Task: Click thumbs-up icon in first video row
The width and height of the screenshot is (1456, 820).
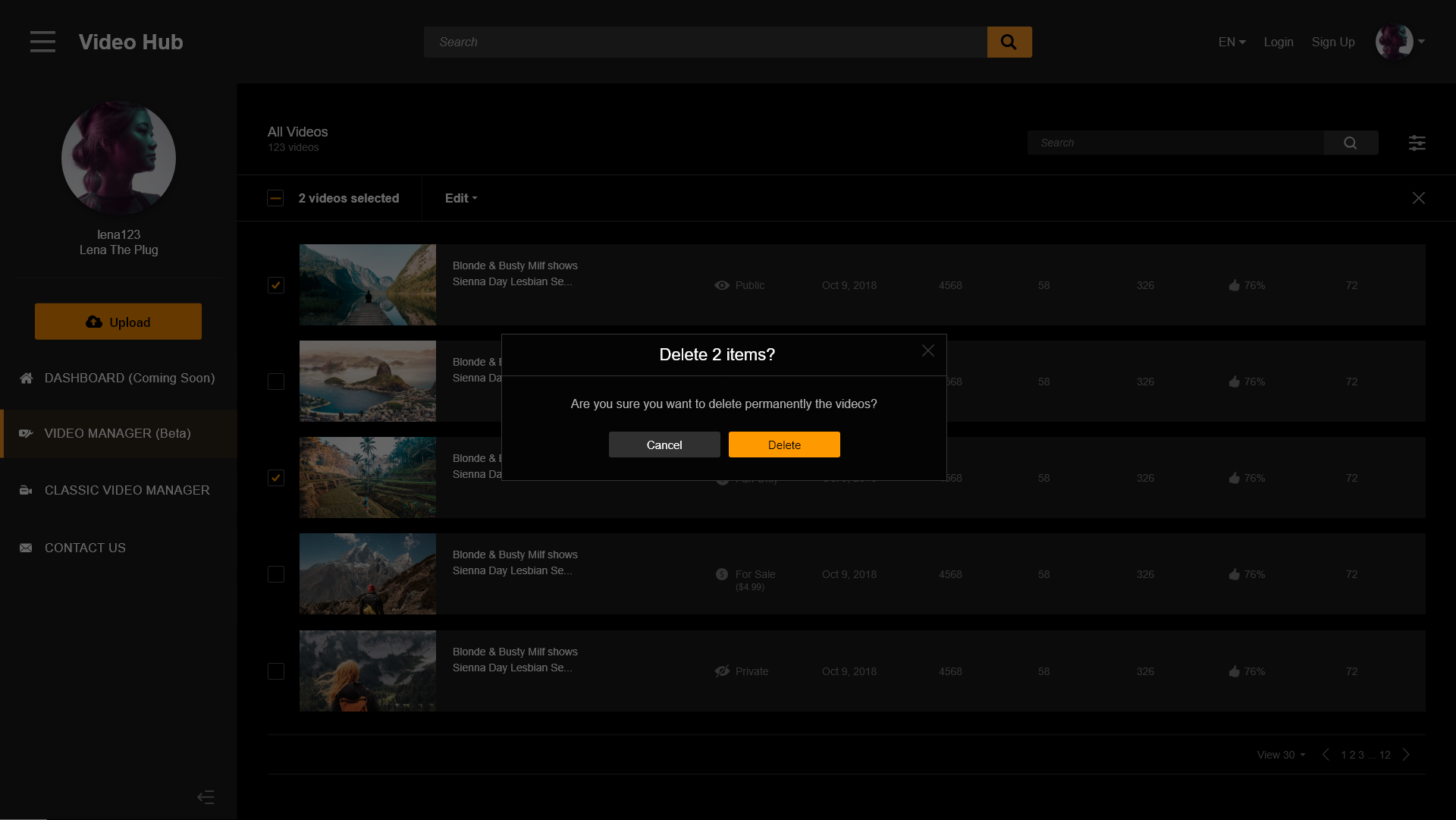Action: point(1235,285)
